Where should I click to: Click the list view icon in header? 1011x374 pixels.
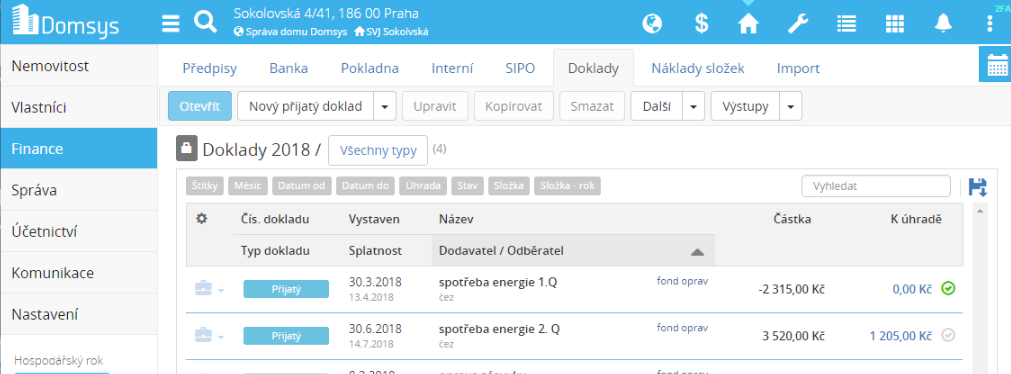point(846,24)
